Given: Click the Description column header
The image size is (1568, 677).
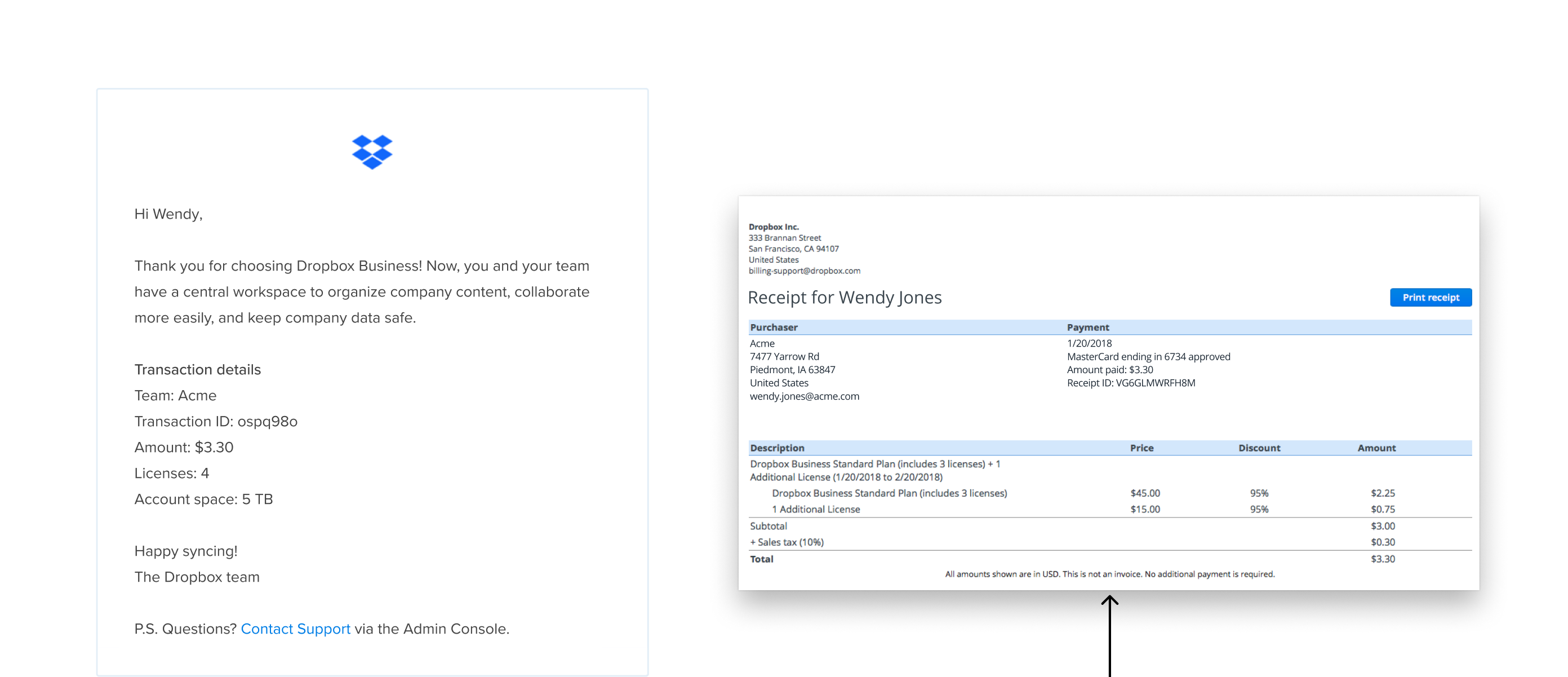Looking at the screenshot, I should click(x=777, y=448).
